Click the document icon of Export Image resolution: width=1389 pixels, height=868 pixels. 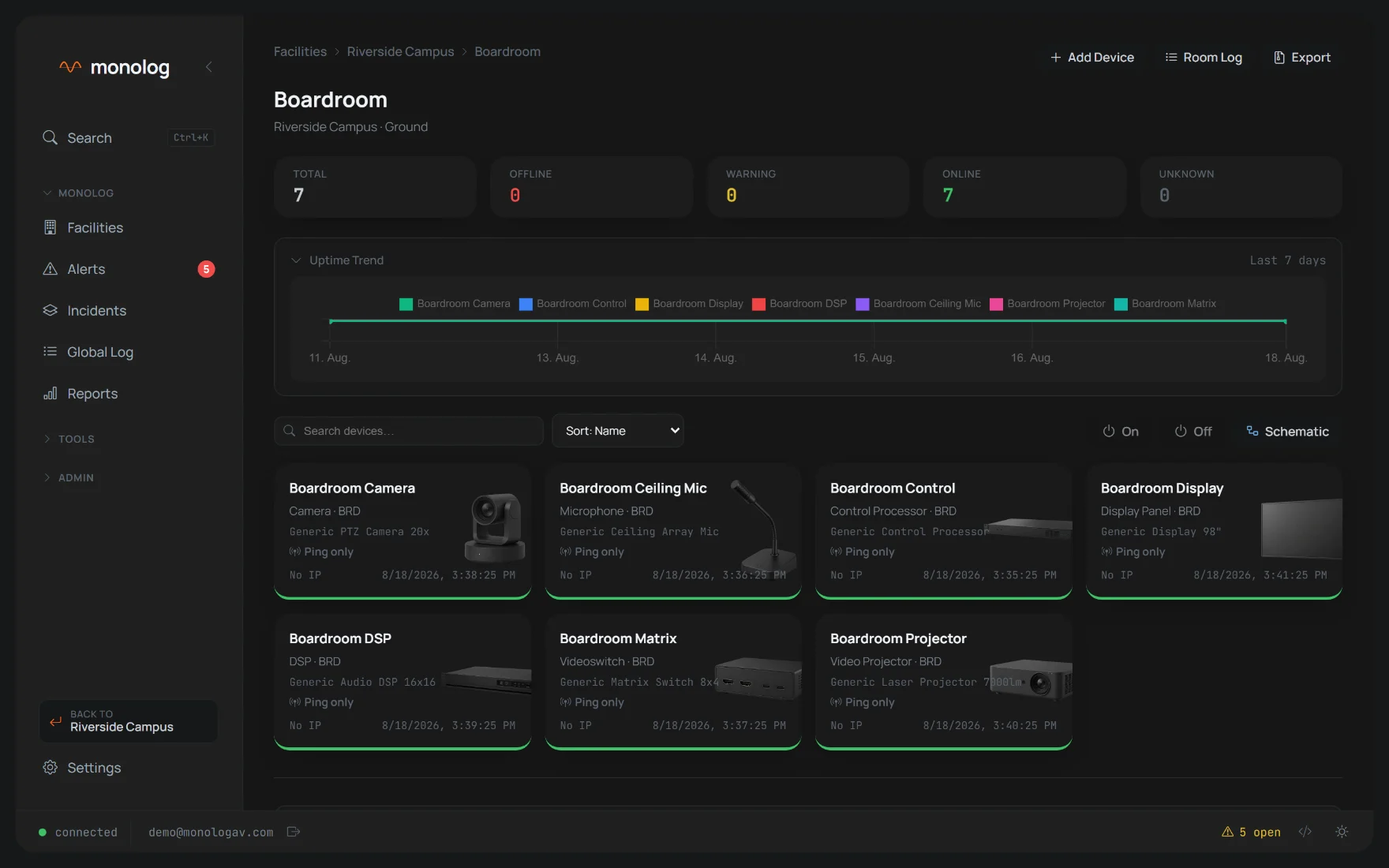tap(1279, 58)
